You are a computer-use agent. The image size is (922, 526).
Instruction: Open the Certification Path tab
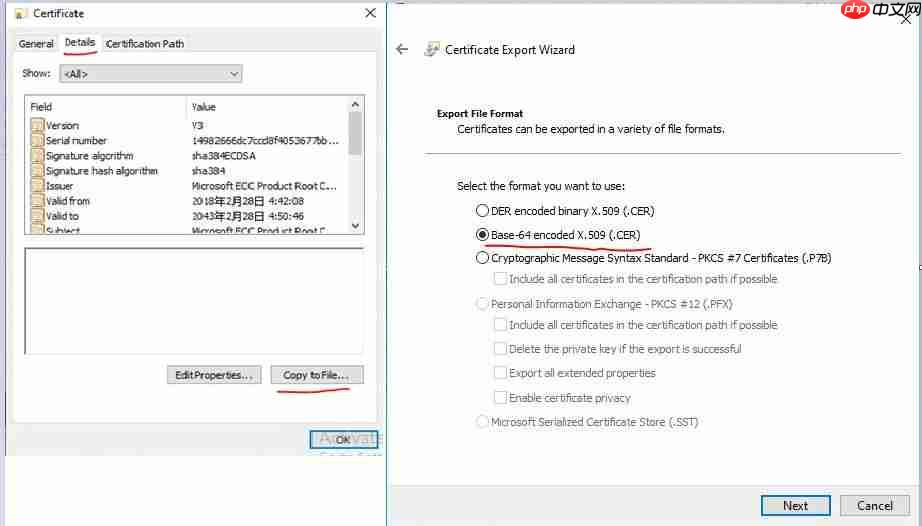pyautogui.click(x=145, y=44)
